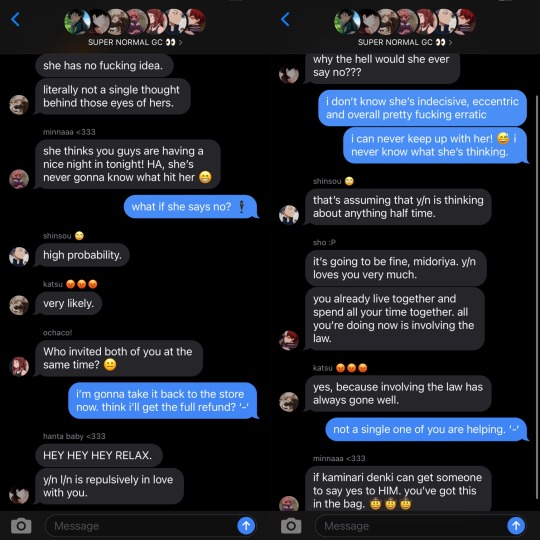Select the 'HEY HEY HEY RELAX.' message

pos(99,455)
